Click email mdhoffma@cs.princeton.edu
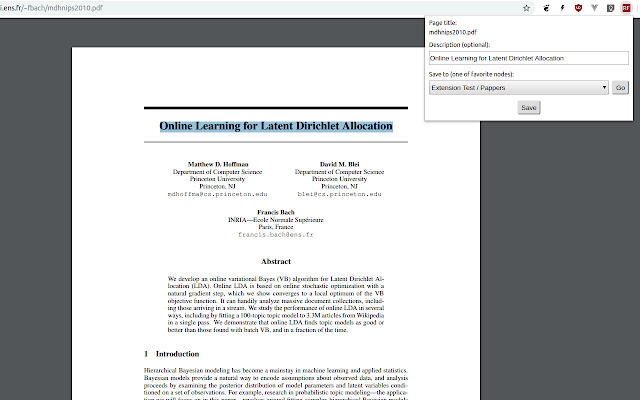 [x=218, y=194]
